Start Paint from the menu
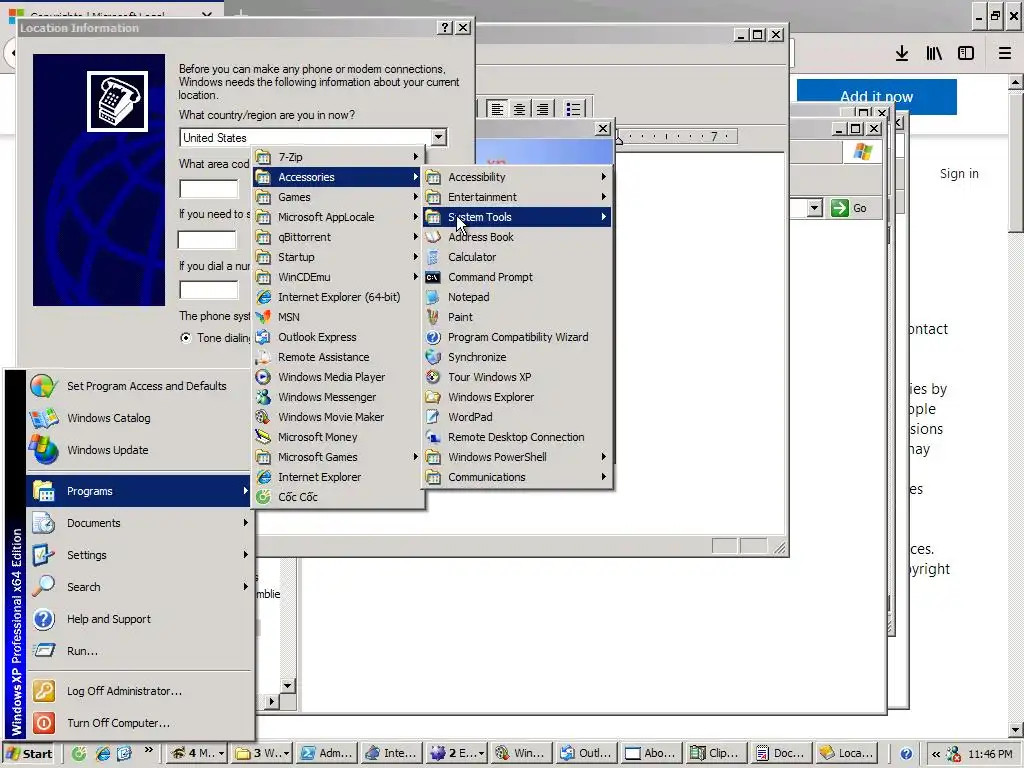 [x=517, y=317]
